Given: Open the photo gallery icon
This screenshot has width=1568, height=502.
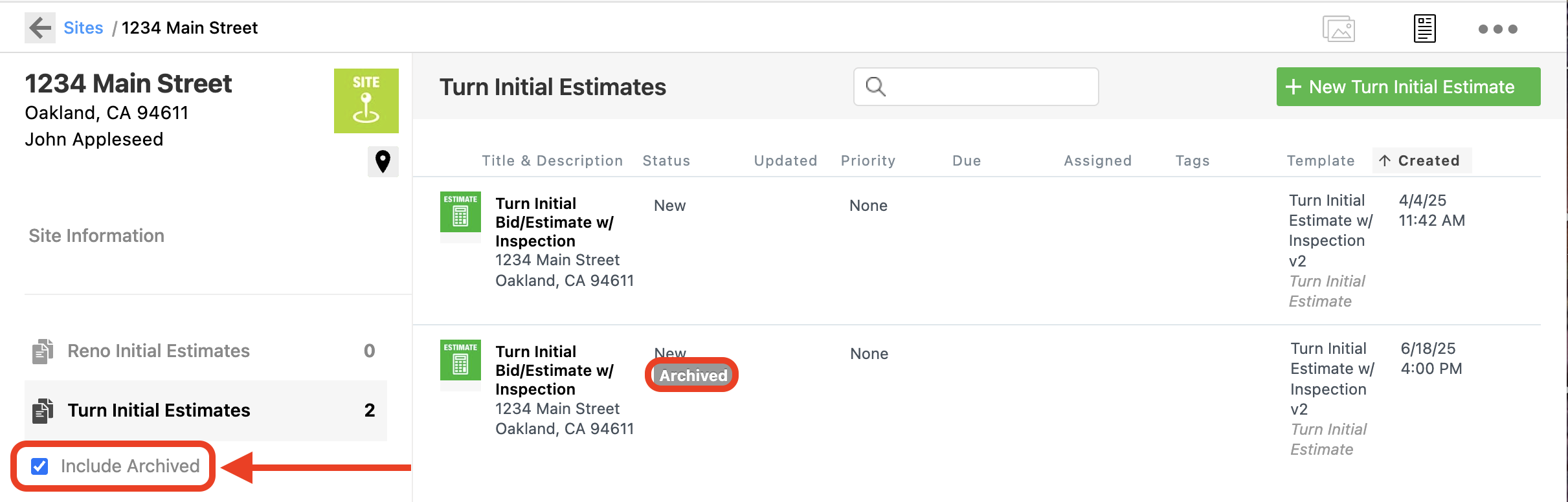Looking at the screenshot, I should coord(1338,29).
